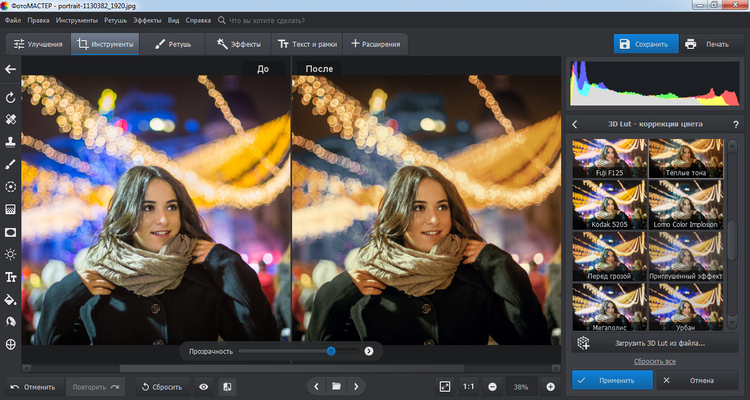Click the back arrow in left toolbar
Image resolution: width=750 pixels, height=400 pixels.
coord(11,69)
